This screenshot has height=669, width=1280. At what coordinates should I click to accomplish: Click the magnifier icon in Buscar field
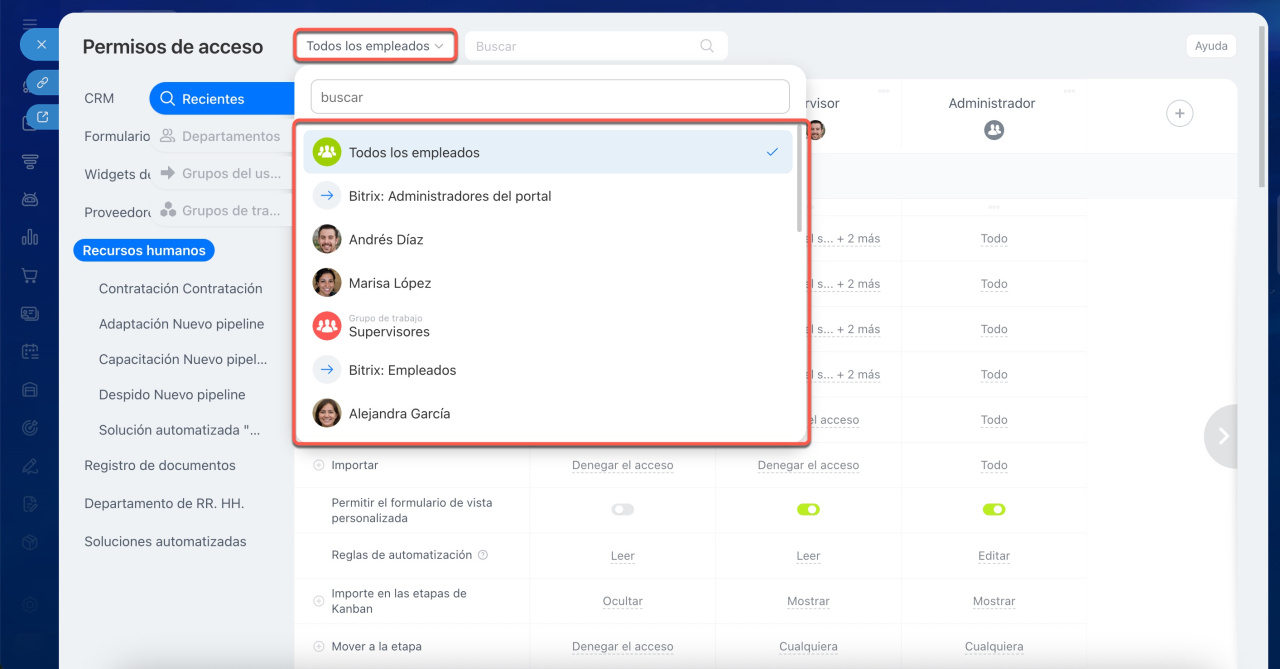707,46
